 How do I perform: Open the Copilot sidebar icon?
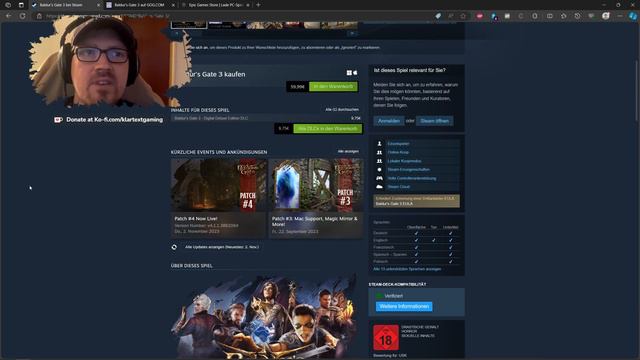(633, 16)
